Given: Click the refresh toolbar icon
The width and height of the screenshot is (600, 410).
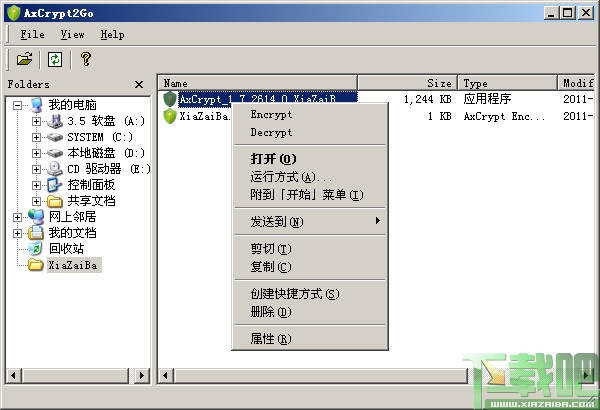Looking at the screenshot, I should point(55,59).
